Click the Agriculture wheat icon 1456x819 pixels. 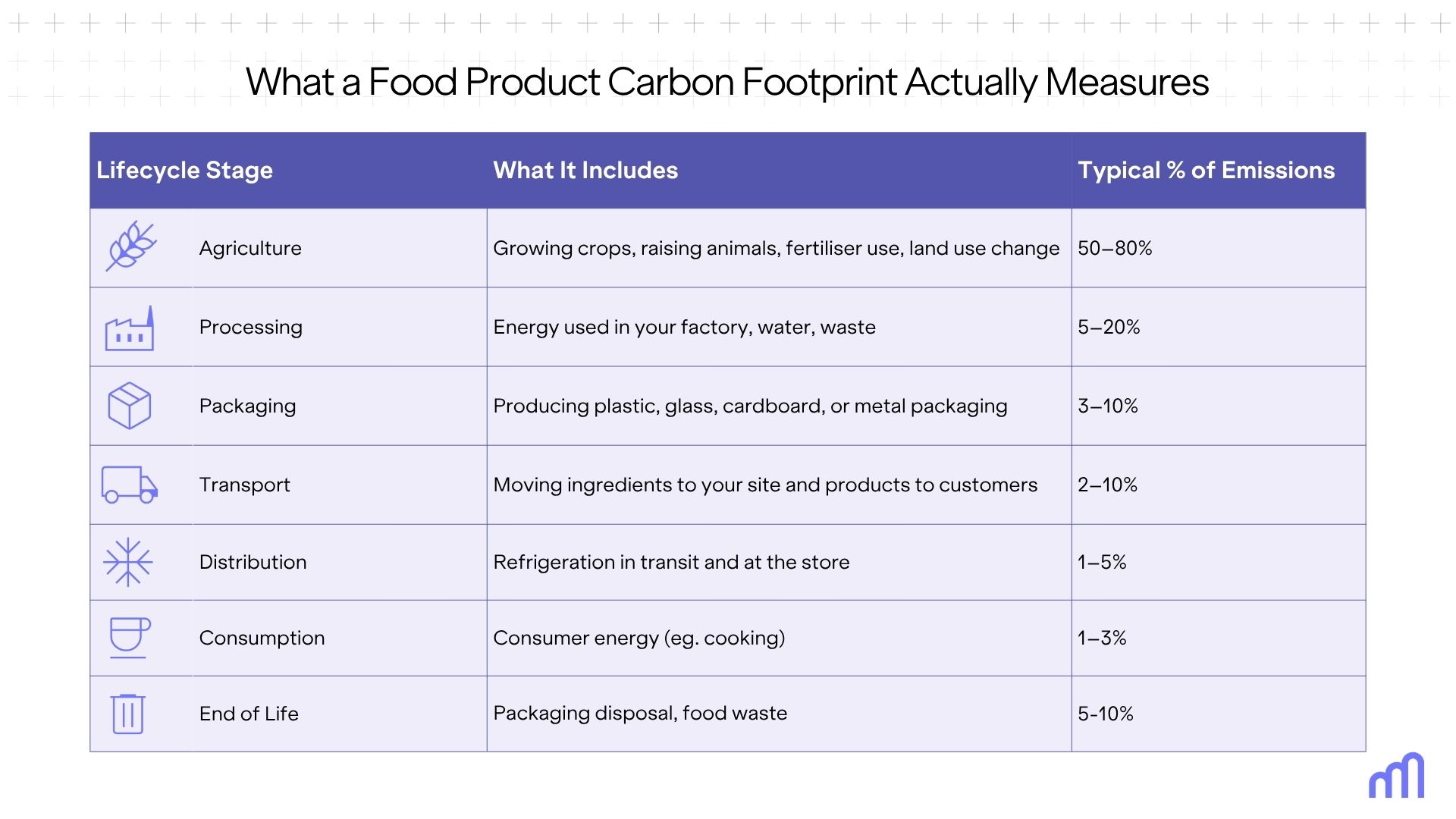click(x=130, y=247)
